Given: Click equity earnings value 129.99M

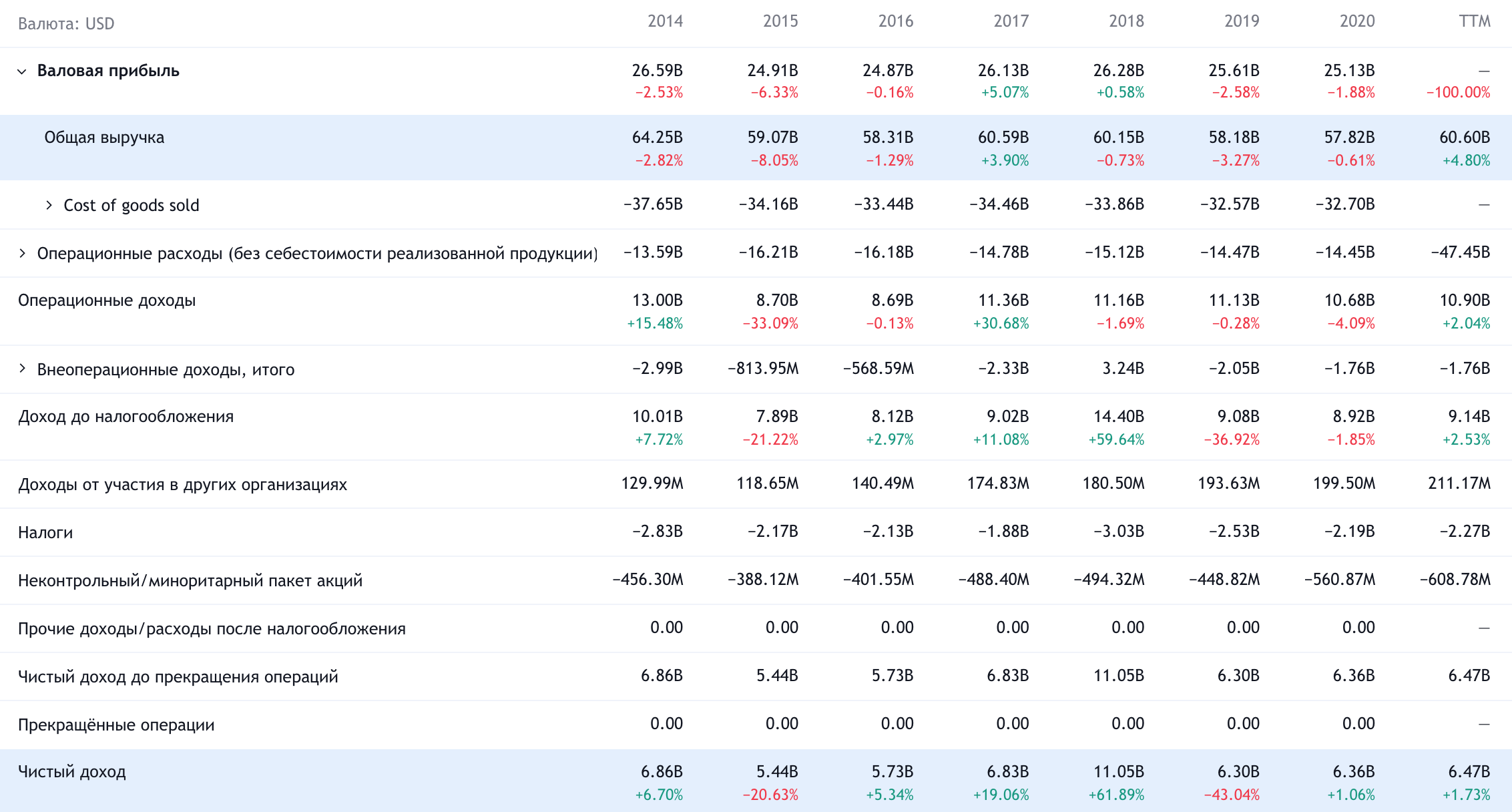Looking at the screenshot, I should (x=652, y=483).
